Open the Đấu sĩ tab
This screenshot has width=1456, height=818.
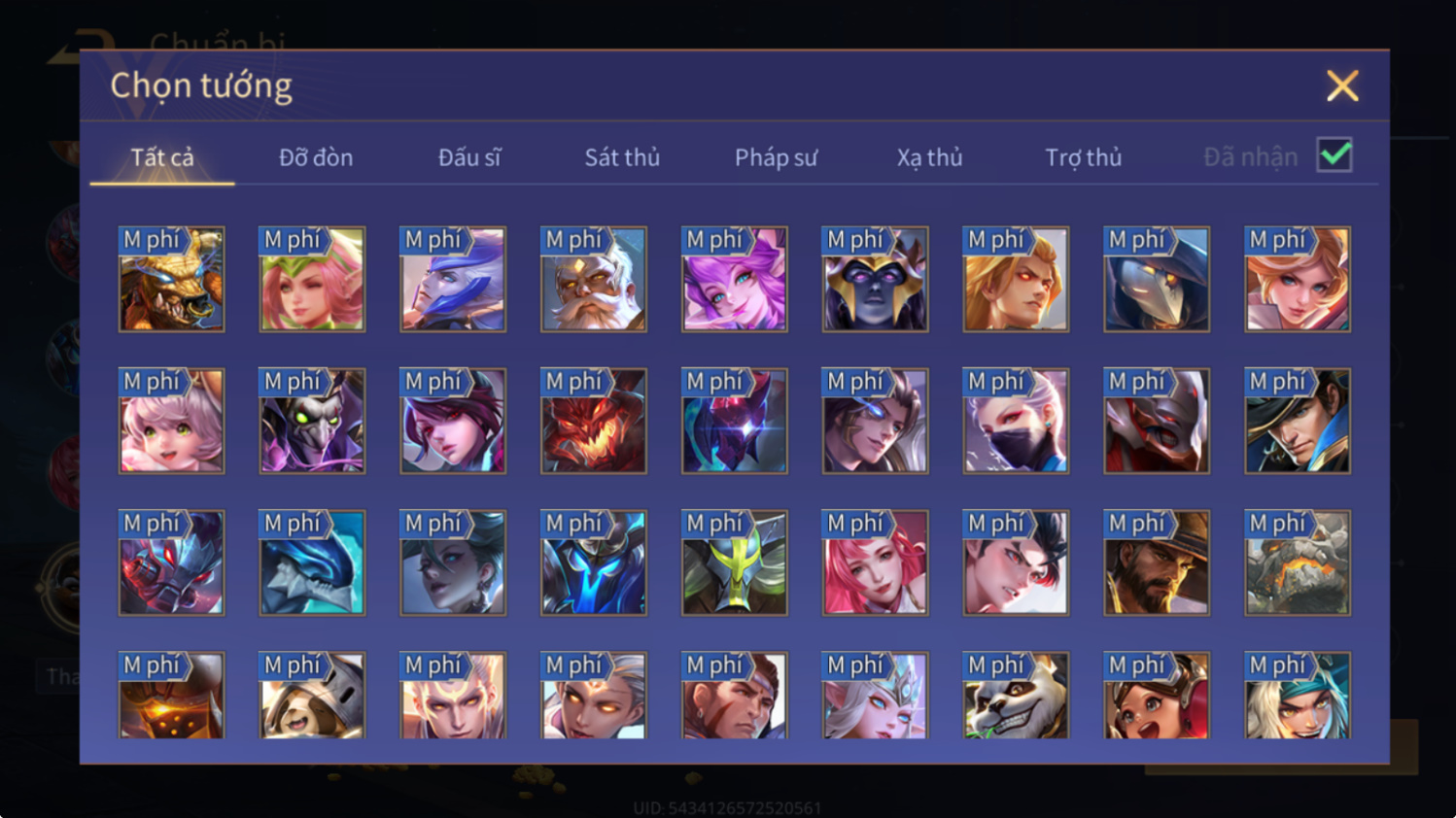pos(469,157)
